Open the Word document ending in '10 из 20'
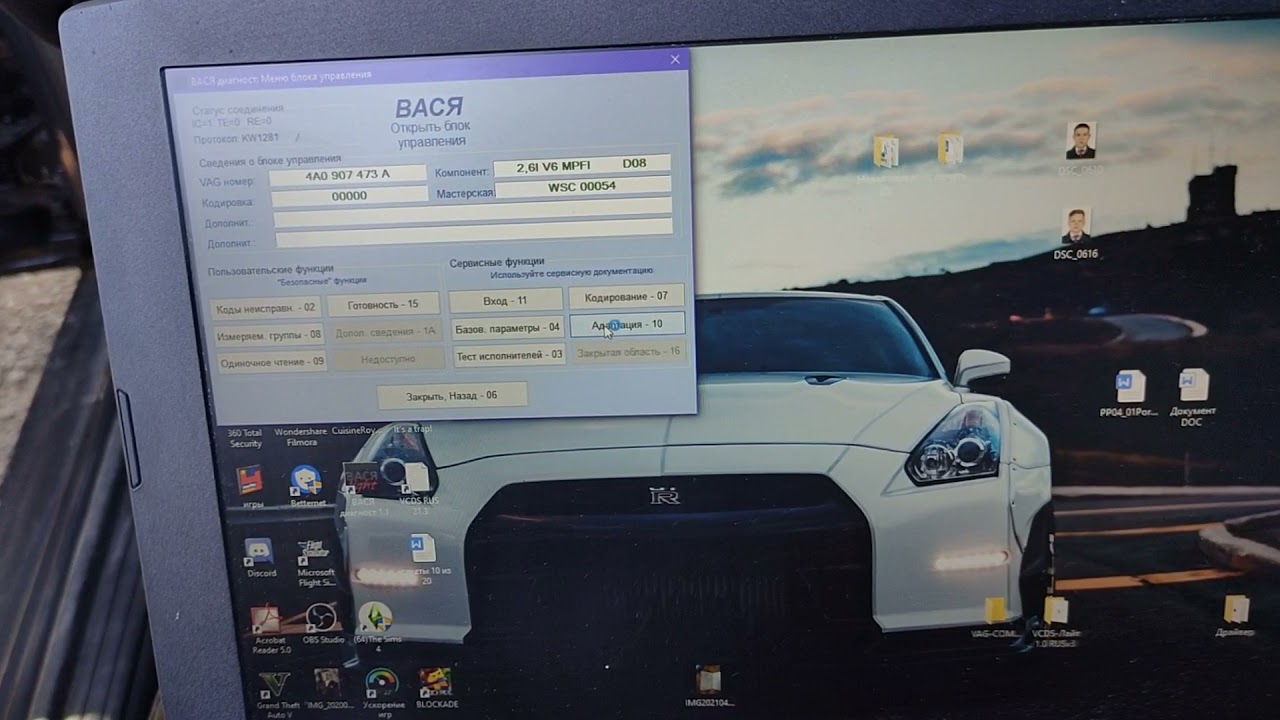1280x720 pixels. (422, 558)
